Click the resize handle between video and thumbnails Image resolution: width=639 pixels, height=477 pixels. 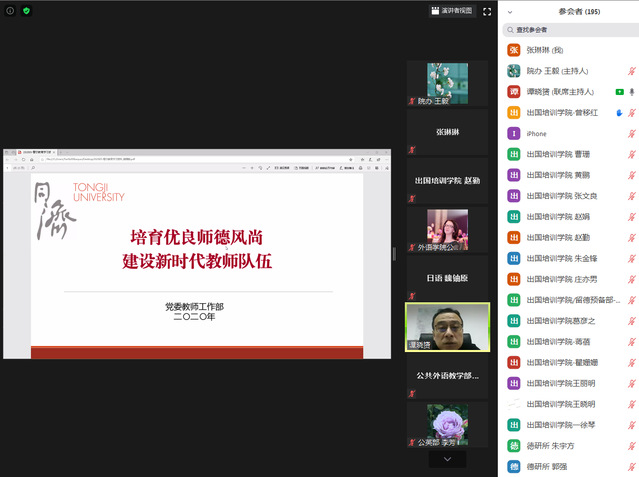[396, 253]
